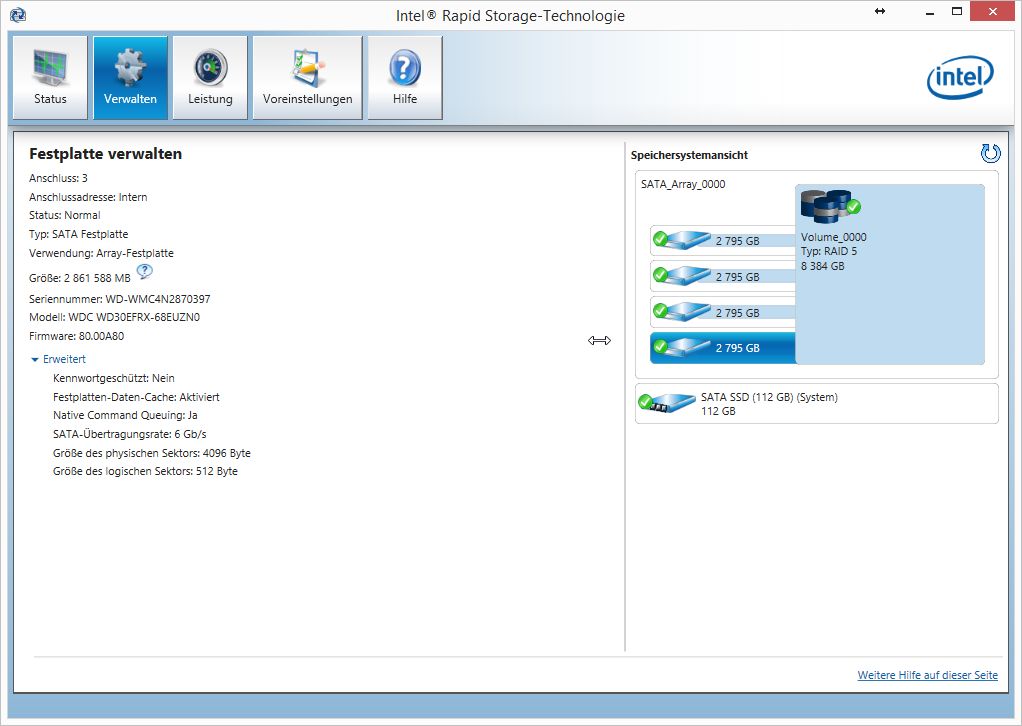Image resolution: width=1022 pixels, height=726 pixels.
Task: Open the Leistung tab
Action: pos(210,78)
